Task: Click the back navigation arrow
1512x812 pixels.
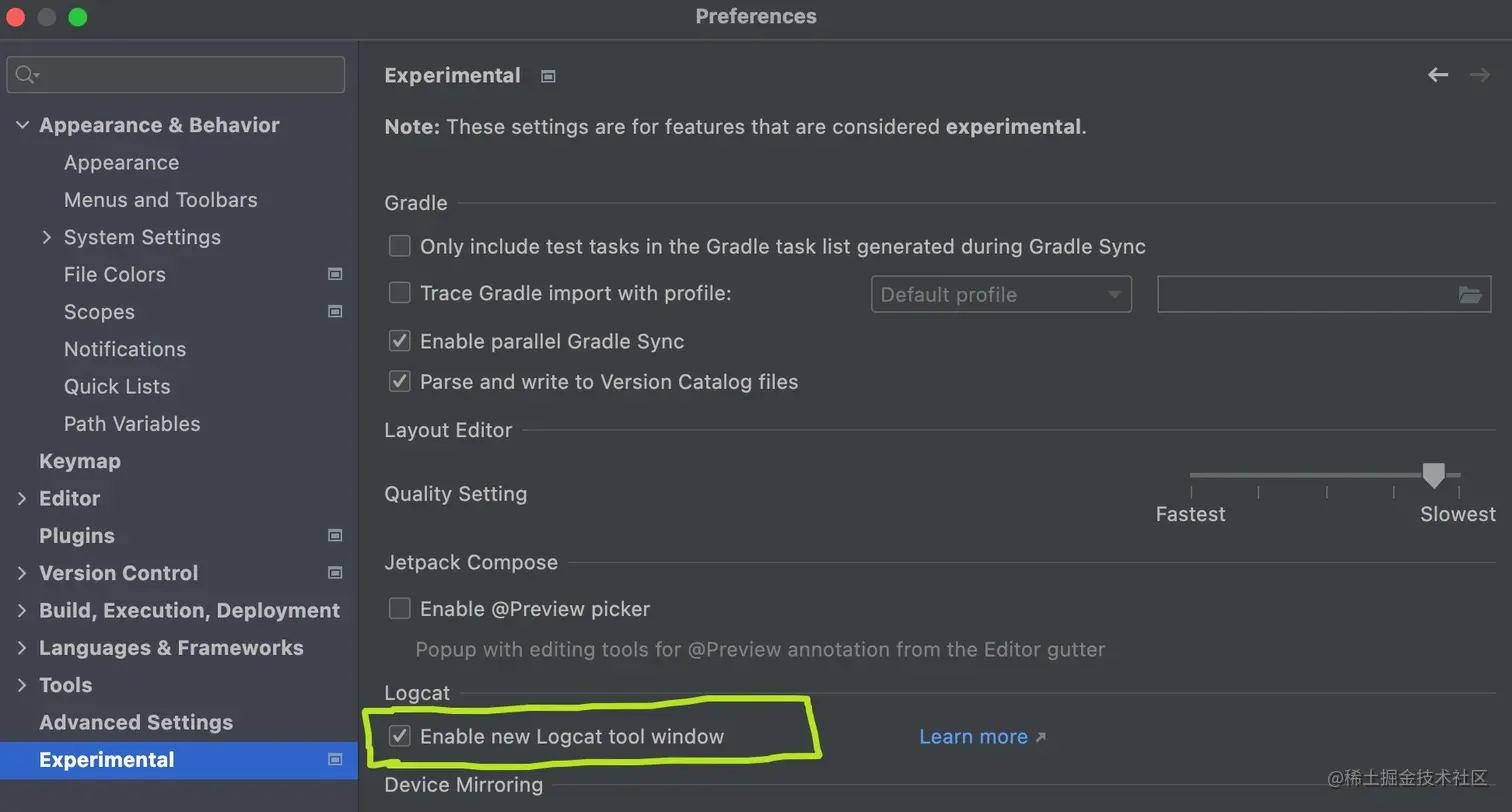Action: tap(1437, 74)
